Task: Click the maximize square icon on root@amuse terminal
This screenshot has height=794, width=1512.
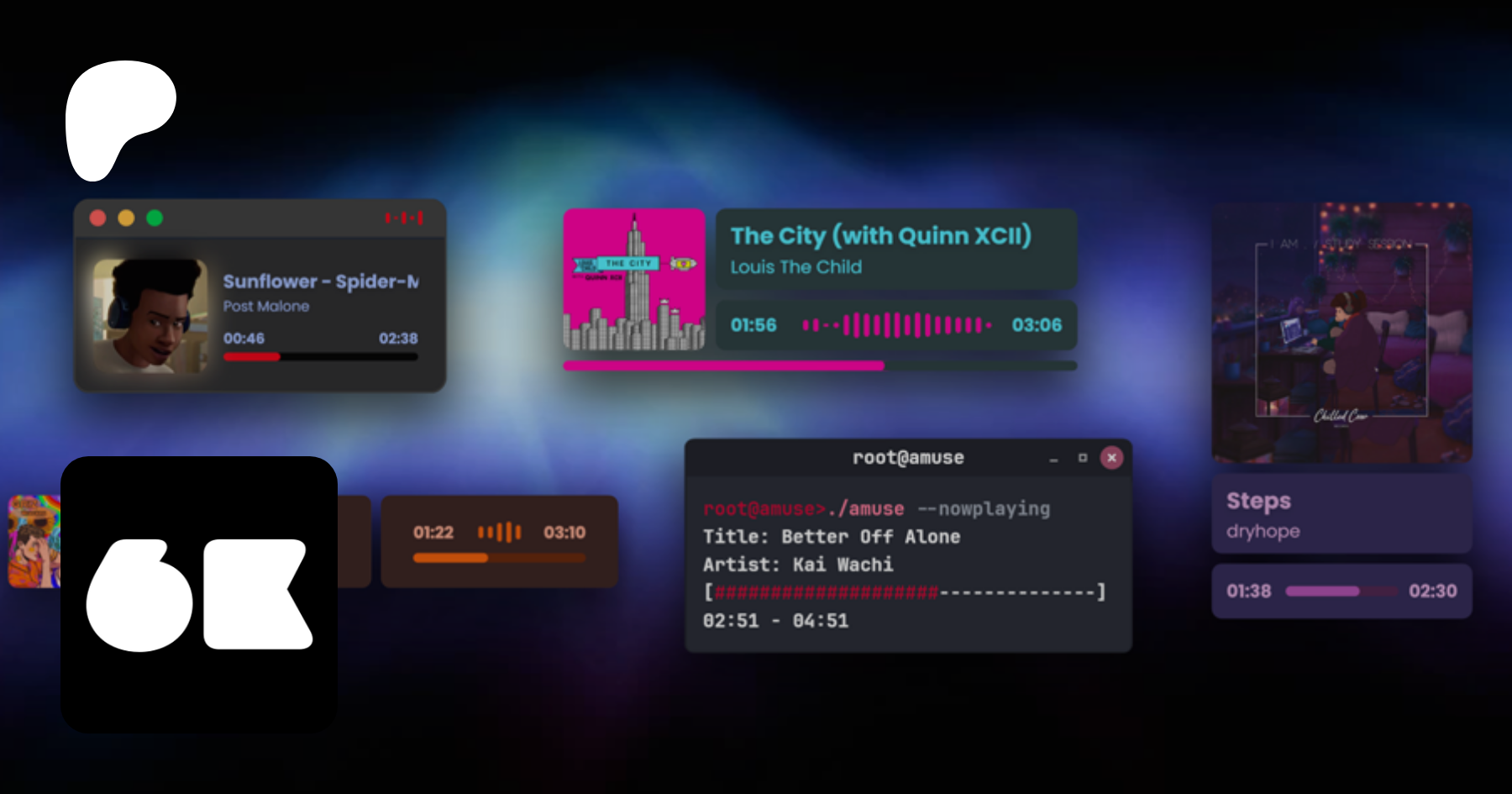Action: point(1083,458)
